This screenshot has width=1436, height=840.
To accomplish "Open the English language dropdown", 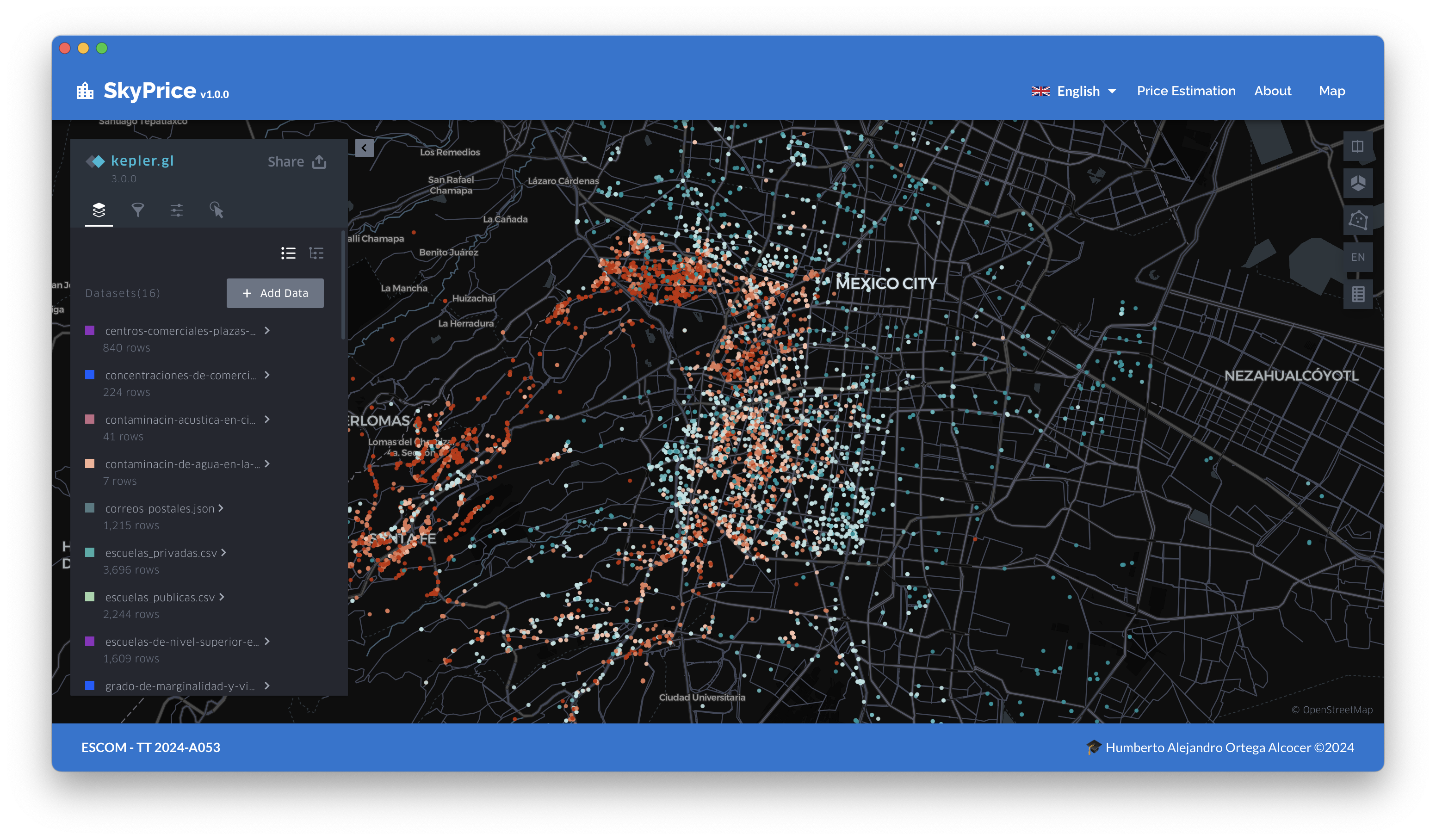I will (x=1074, y=91).
